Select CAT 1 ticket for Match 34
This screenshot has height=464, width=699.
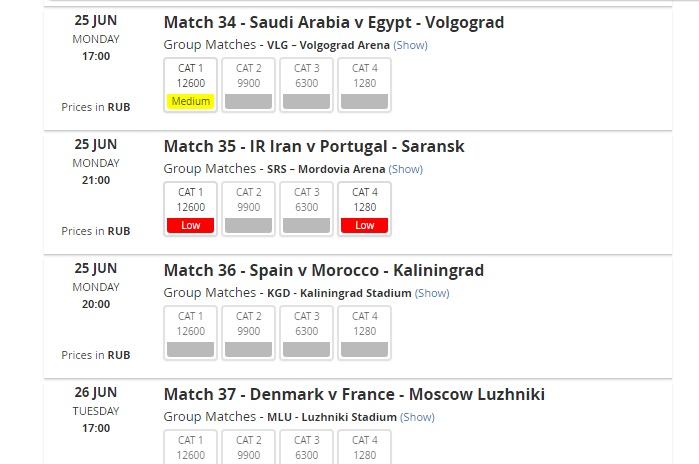pos(190,84)
